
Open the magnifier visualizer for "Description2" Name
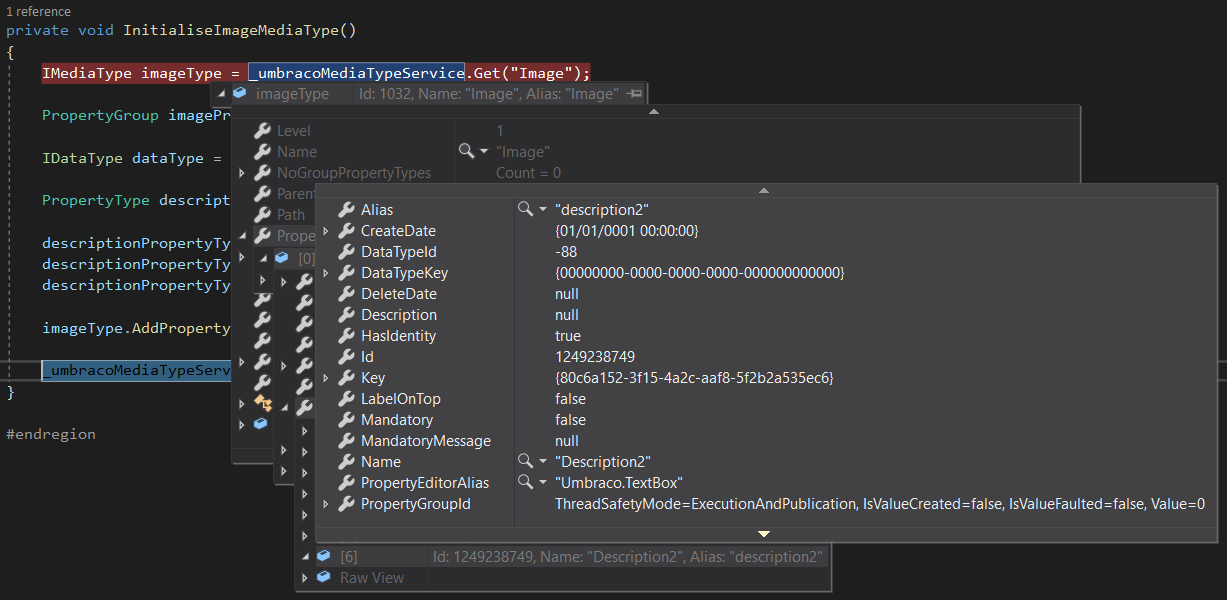tap(525, 462)
